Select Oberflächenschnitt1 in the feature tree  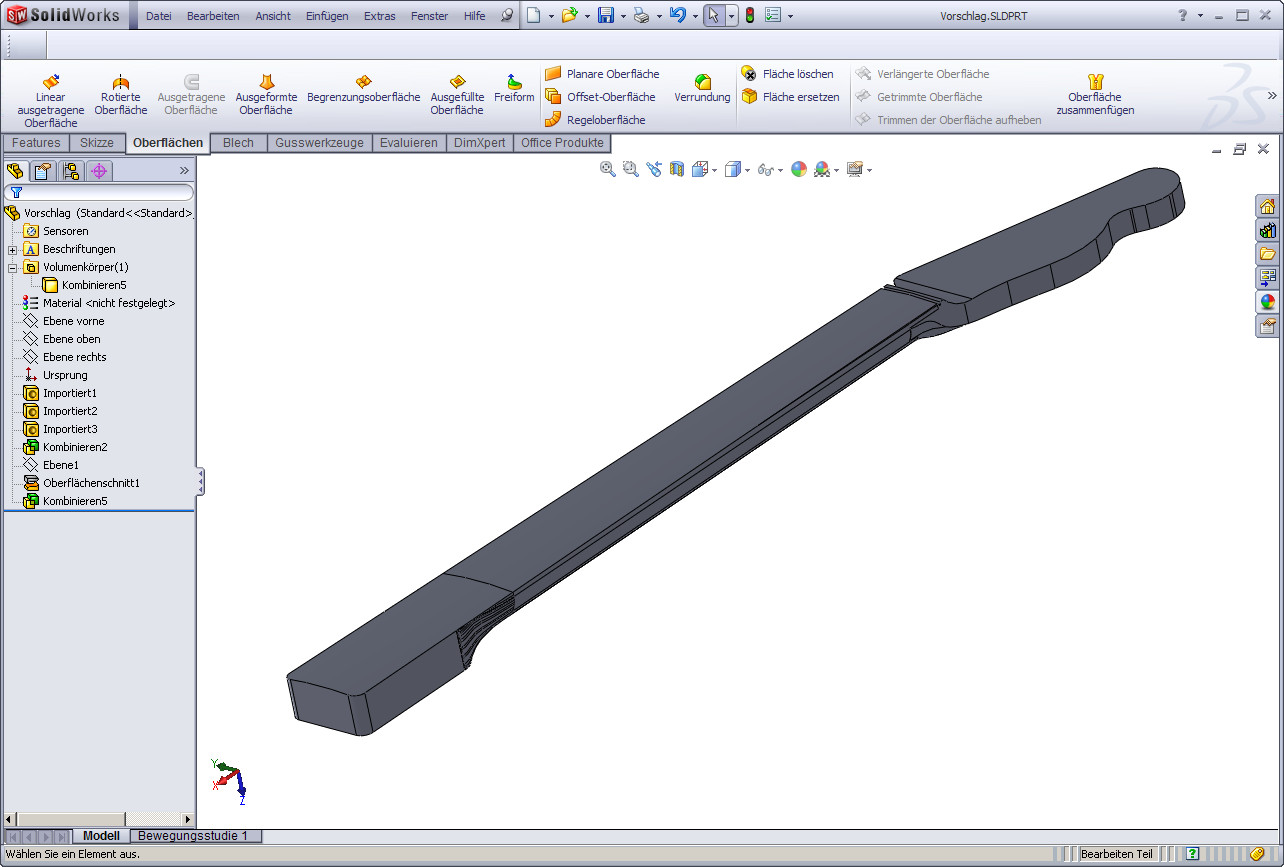tap(82, 483)
